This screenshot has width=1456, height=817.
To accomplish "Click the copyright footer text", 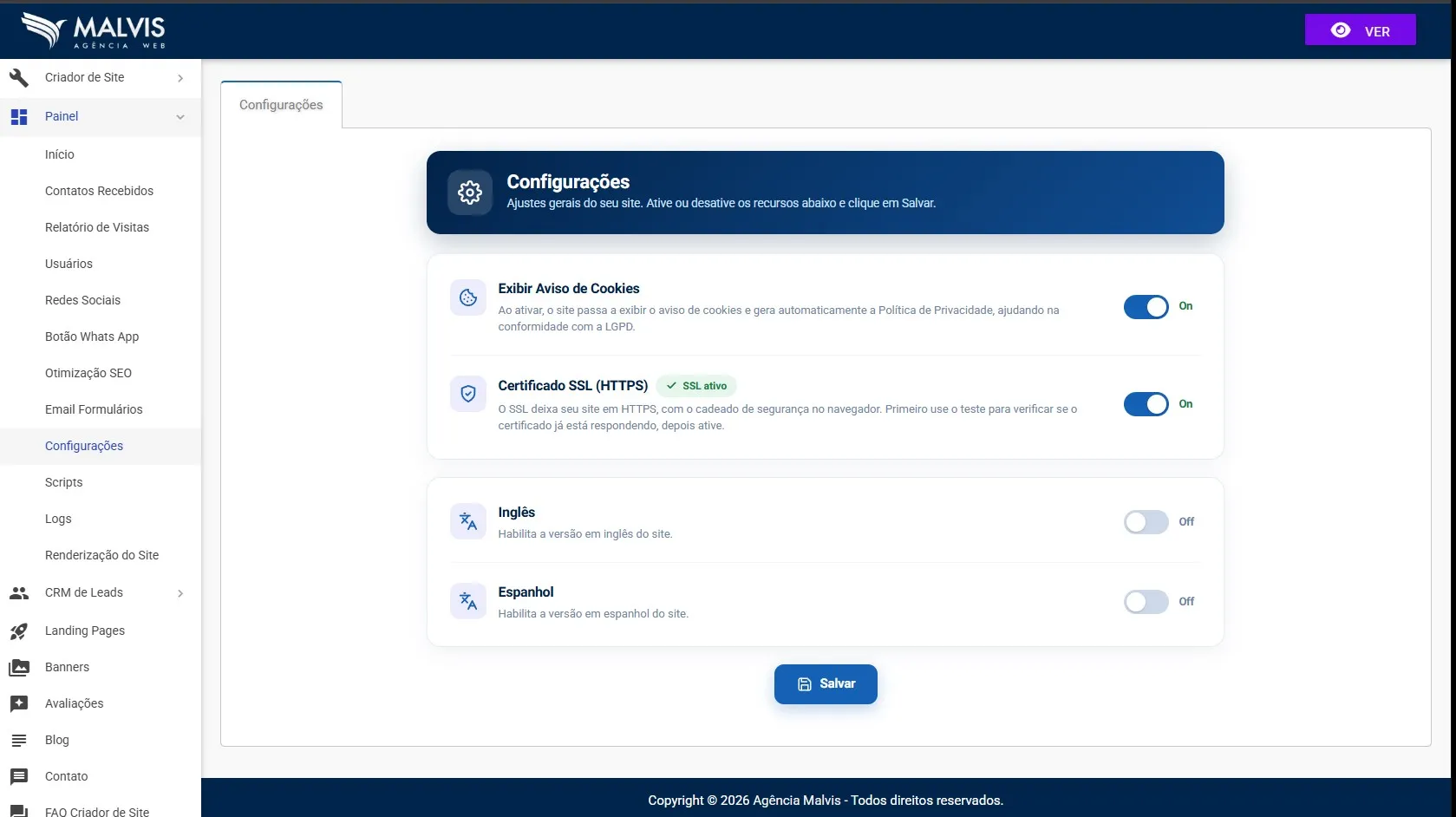I will pos(826,801).
